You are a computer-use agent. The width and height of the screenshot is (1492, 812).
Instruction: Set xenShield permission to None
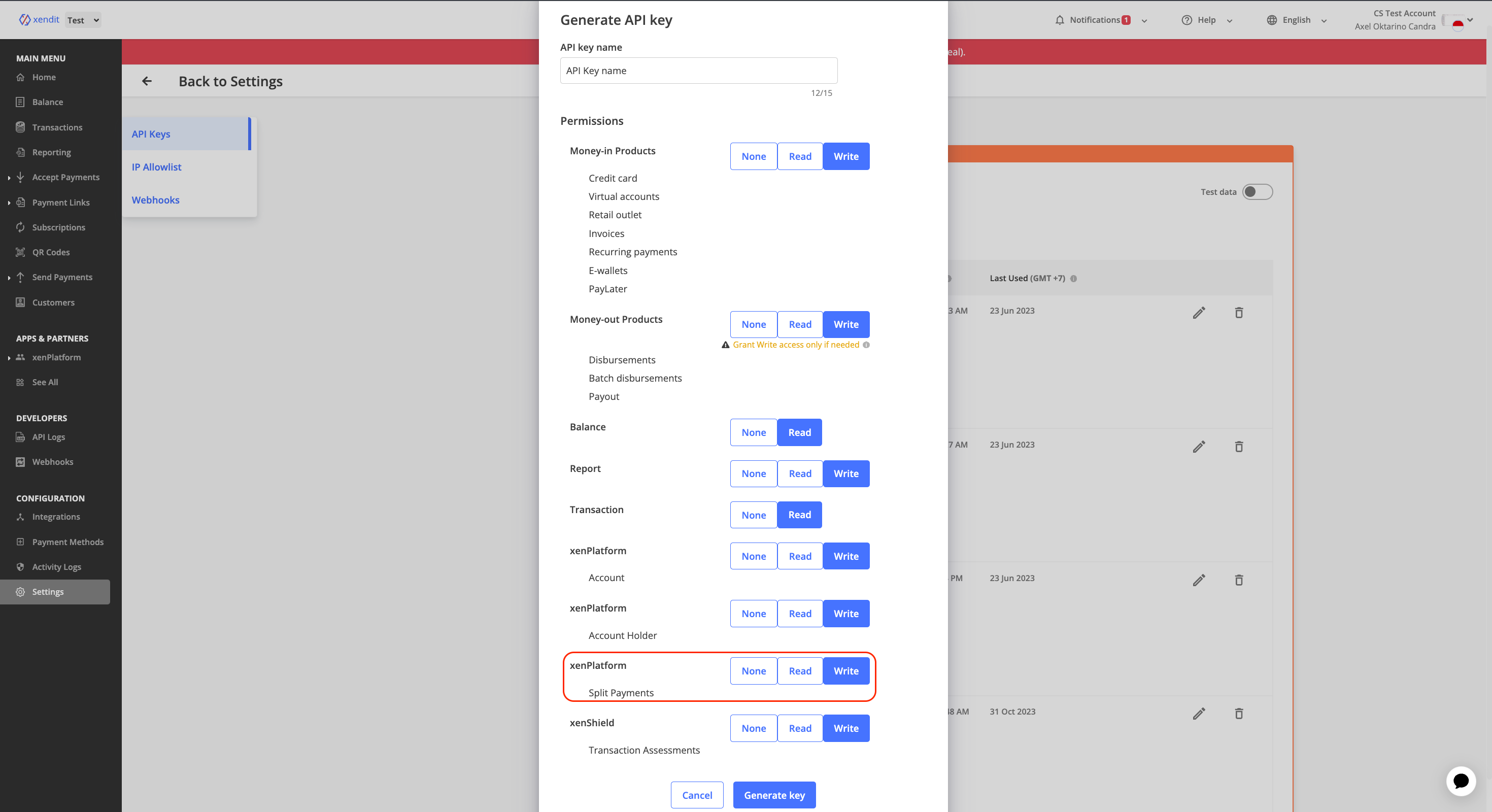754,728
